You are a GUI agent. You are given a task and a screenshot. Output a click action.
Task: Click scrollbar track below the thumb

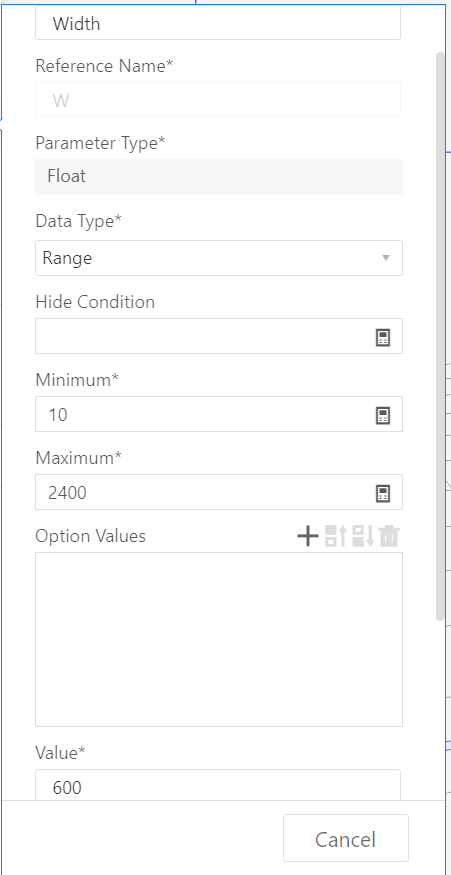[x=440, y=709]
